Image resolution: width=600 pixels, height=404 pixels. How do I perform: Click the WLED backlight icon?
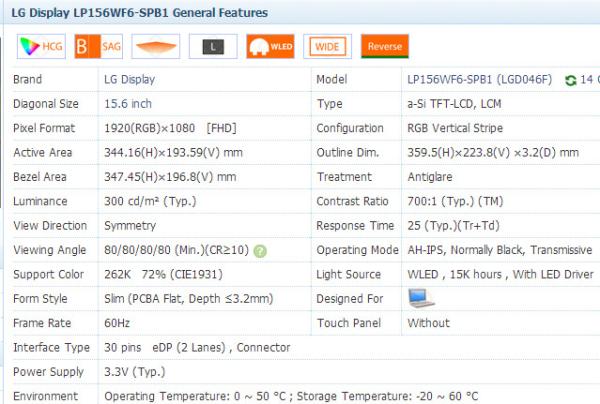pos(271,46)
